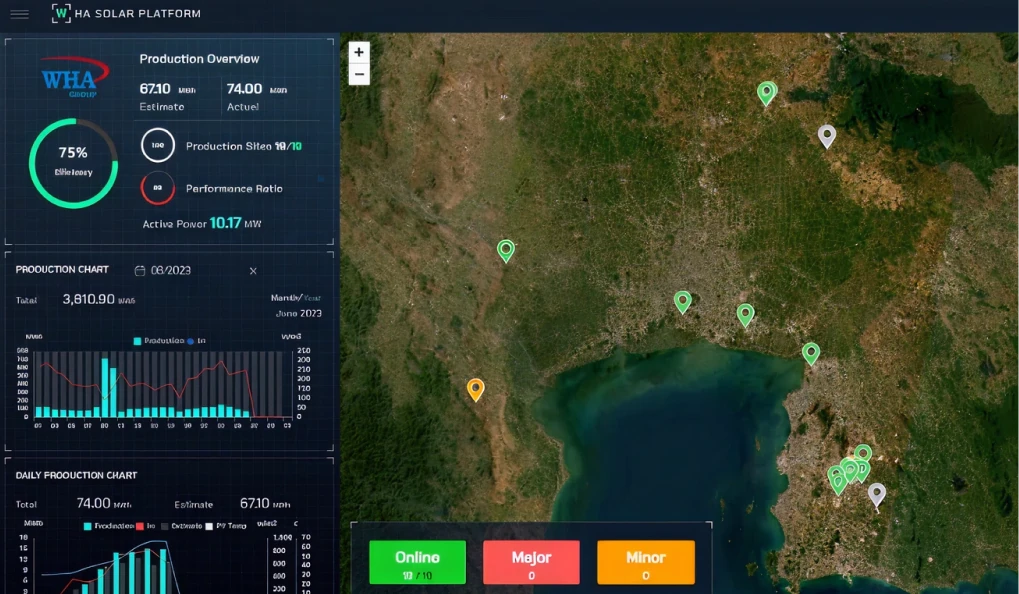The height and width of the screenshot is (594, 1019).
Task: Click the westernmost green site pin
Action: [x=506, y=249]
